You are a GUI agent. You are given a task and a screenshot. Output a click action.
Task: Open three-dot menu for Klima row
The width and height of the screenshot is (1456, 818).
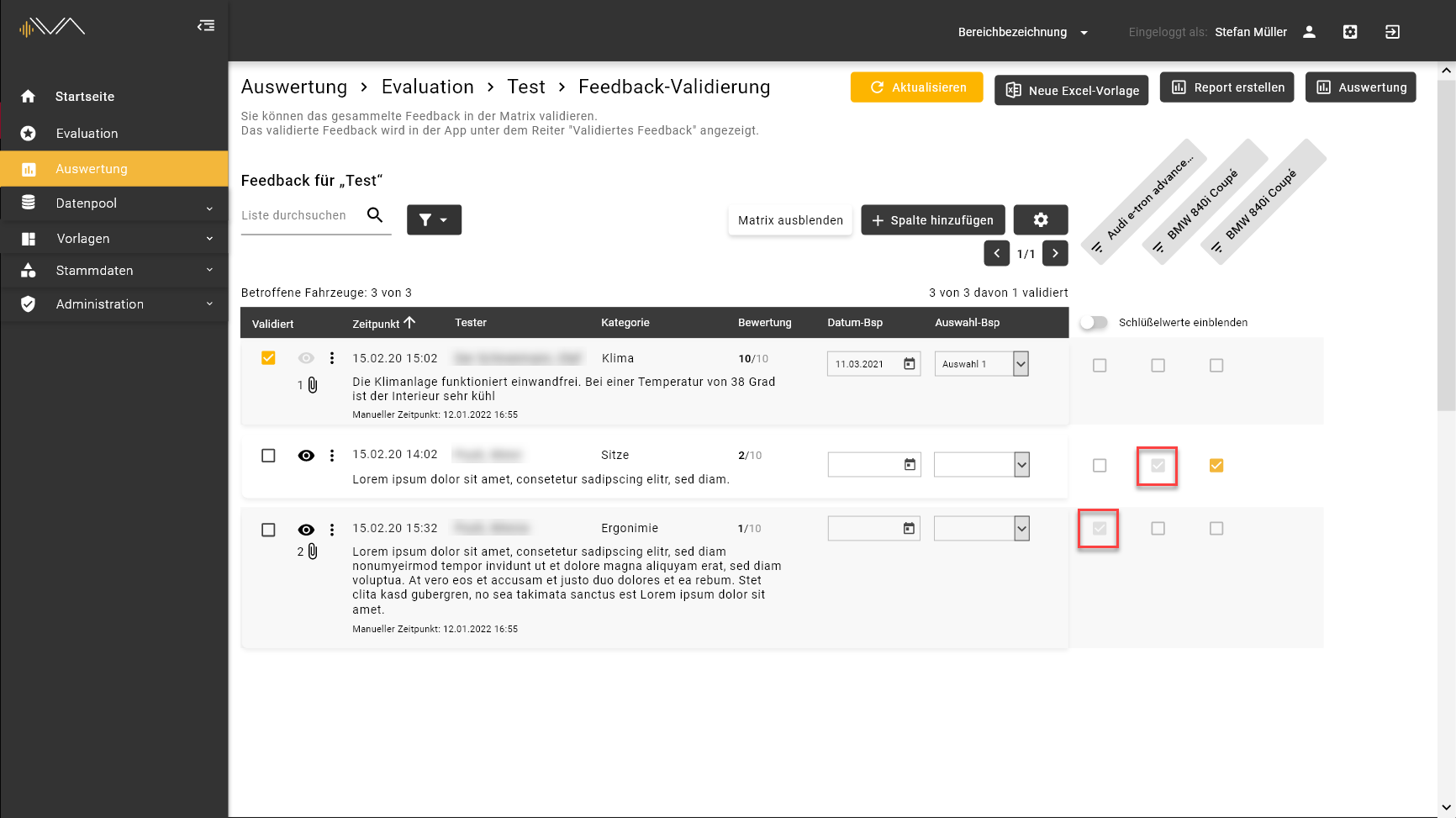[332, 358]
